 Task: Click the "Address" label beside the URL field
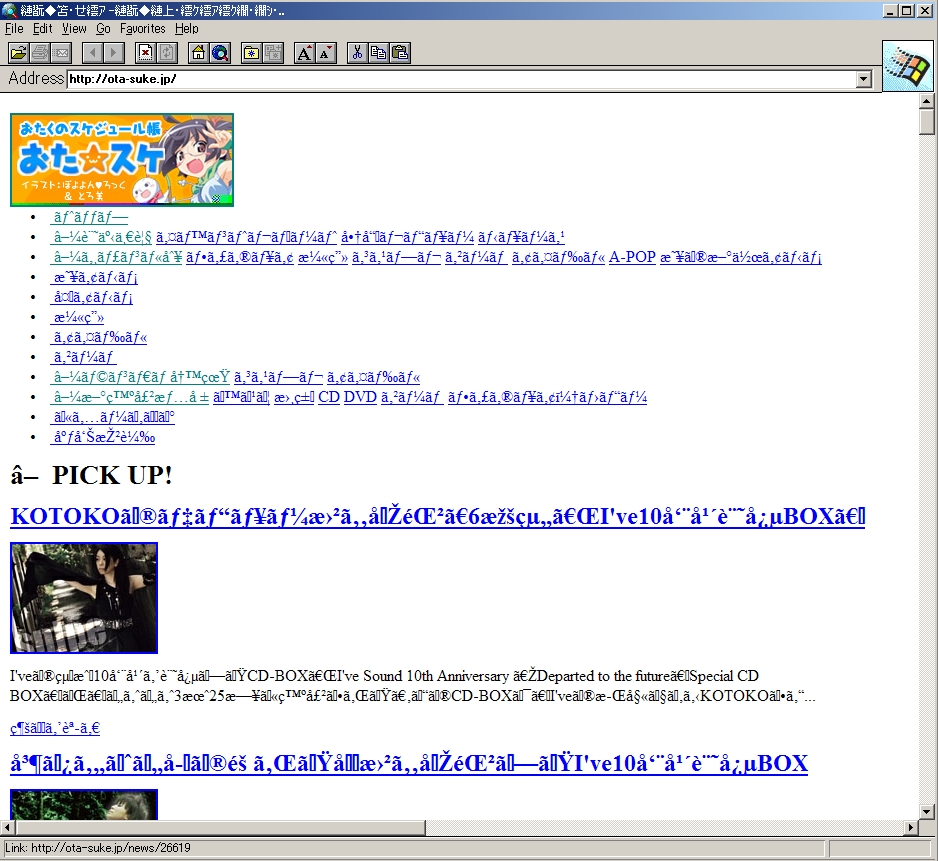point(36,78)
